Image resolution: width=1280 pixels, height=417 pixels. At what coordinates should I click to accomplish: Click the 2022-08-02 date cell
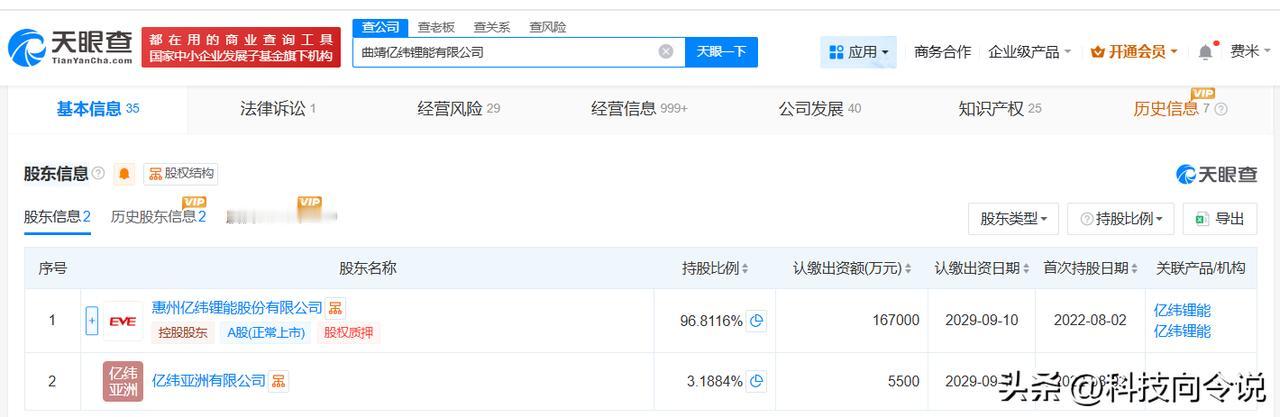(x=1090, y=321)
